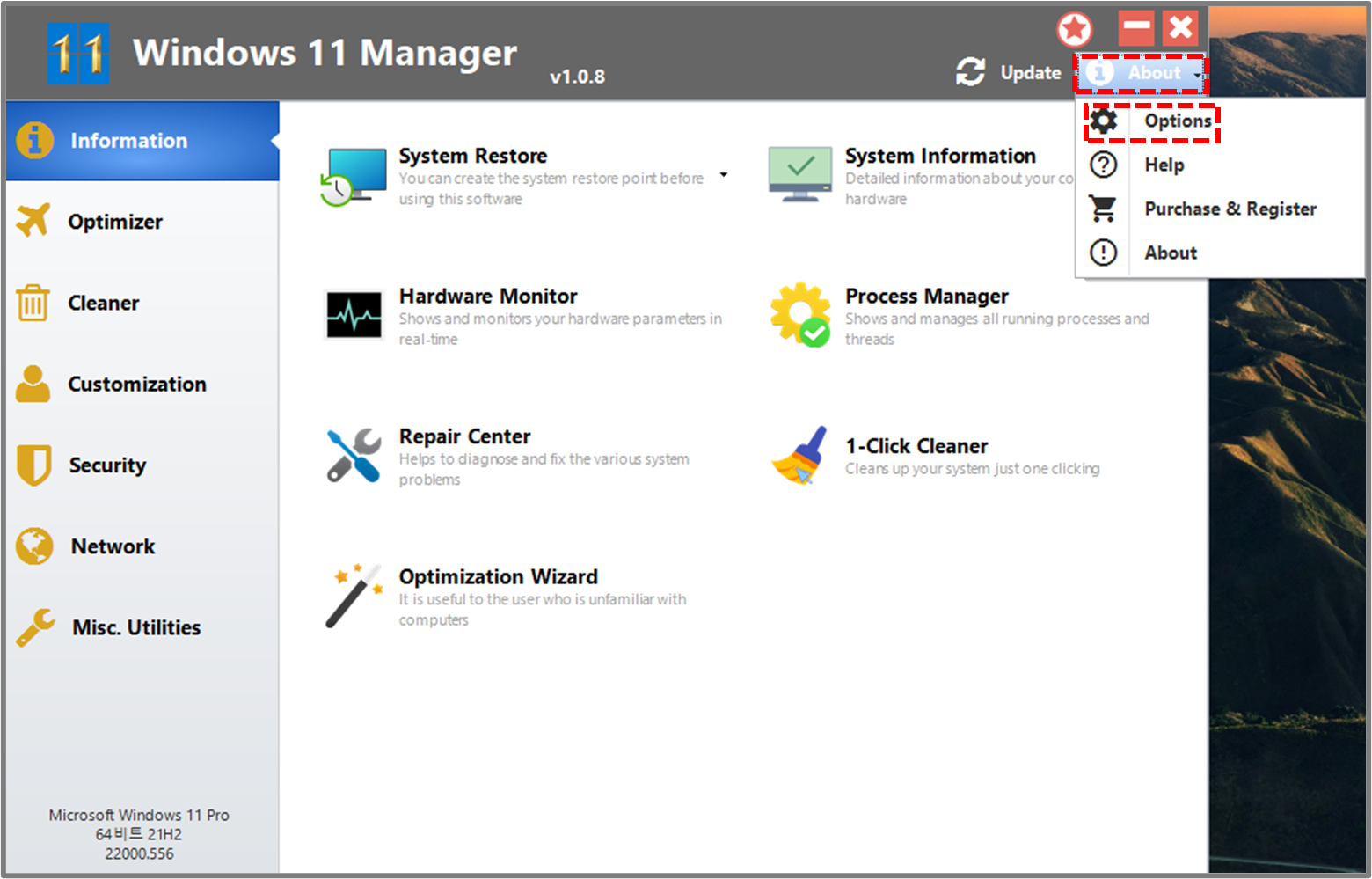Click the Update refresh arrows icon
The image size is (1372, 879).
click(970, 72)
